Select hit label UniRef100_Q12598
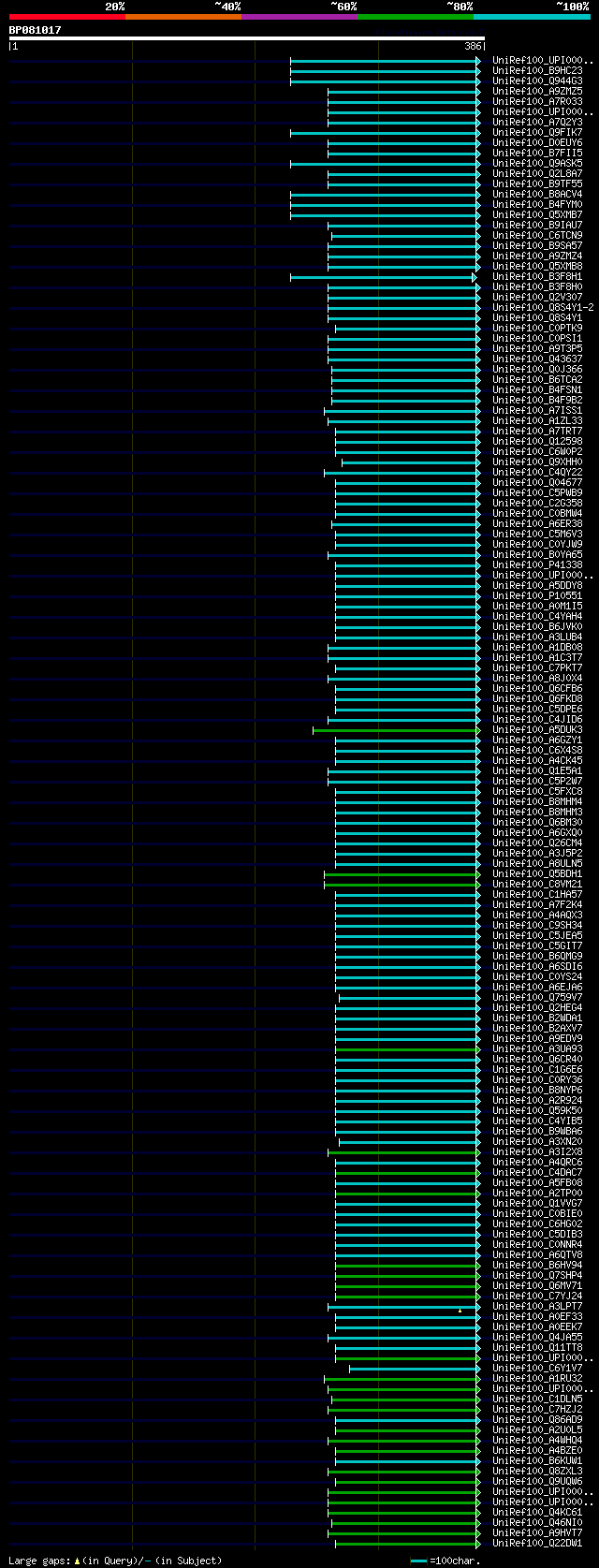This screenshot has width=599, height=1568. coord(537,441)
